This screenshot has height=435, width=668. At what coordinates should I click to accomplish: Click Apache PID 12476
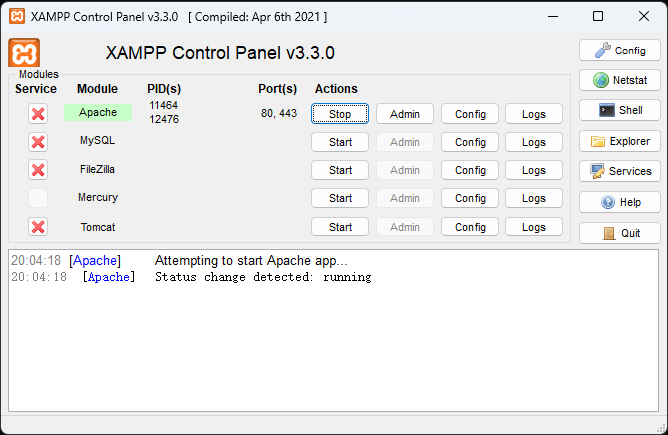(164, 119)
